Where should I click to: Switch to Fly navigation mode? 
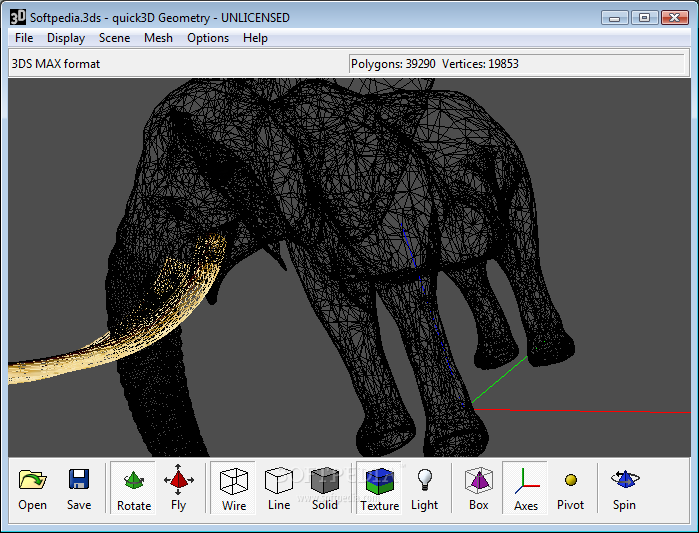pyautogui.click(x=178, y=488)
